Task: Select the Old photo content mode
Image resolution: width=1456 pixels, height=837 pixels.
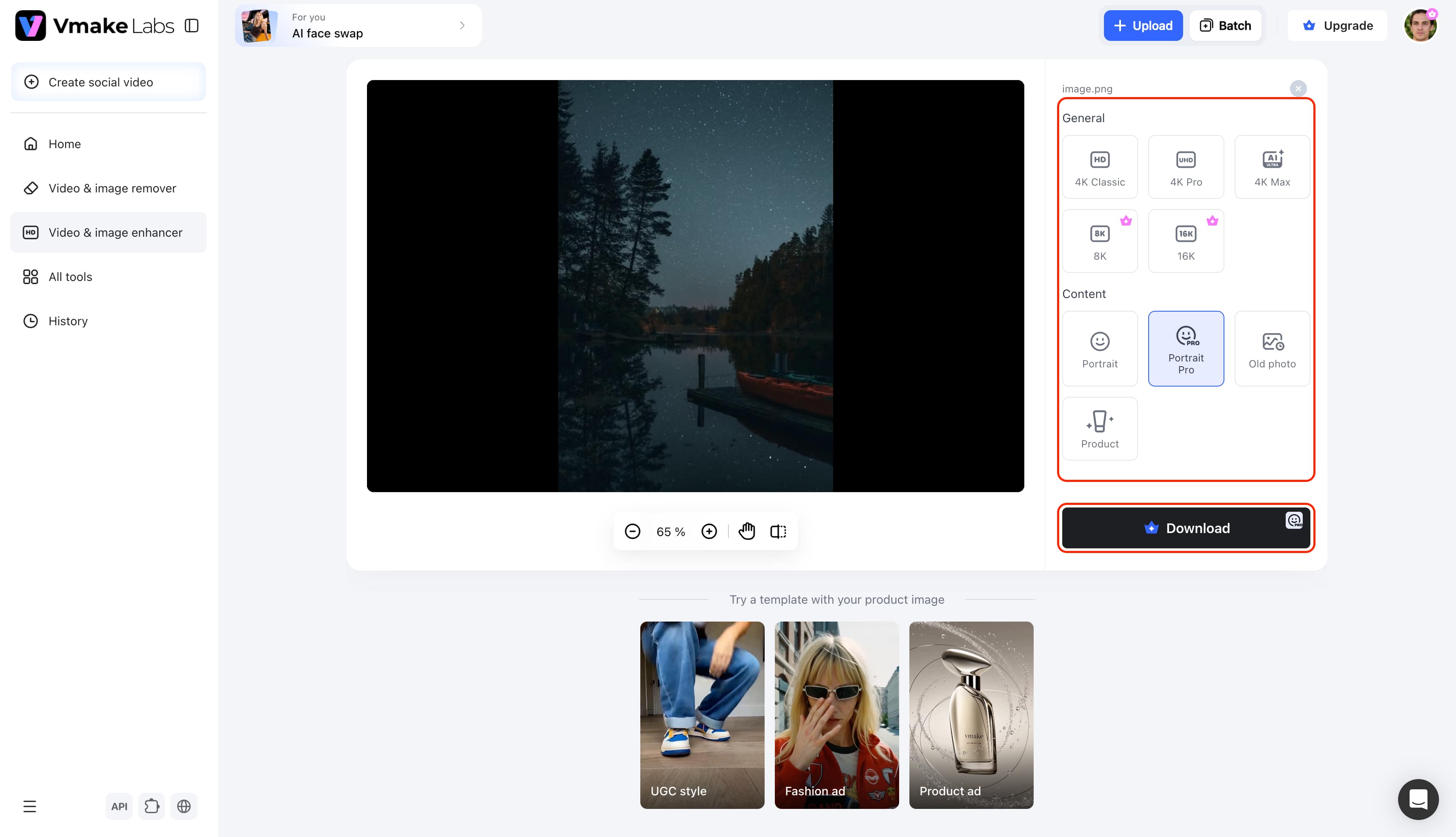Action: tap(1272, 348)
